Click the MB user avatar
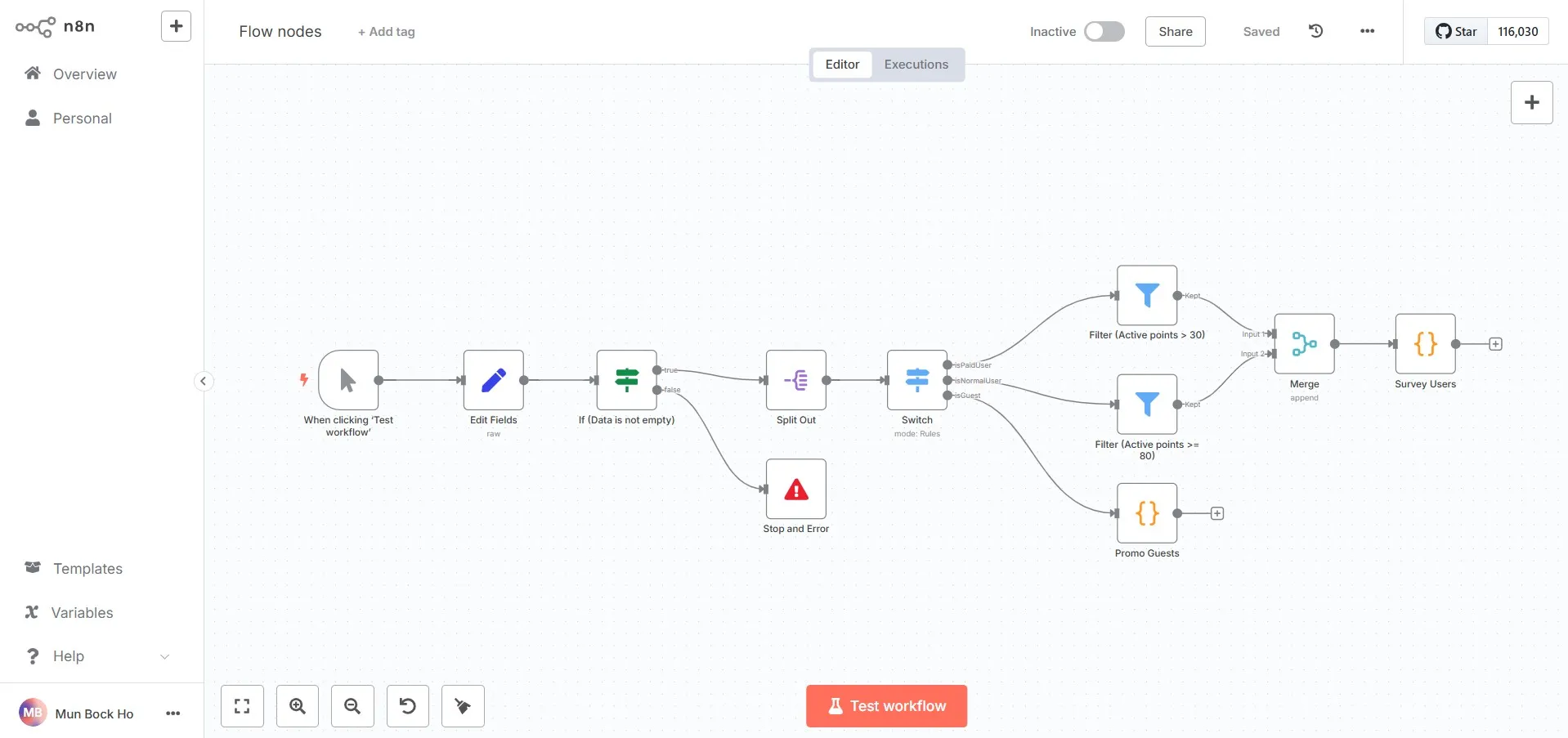The image size is (1568, 738). tap(33, 713)
